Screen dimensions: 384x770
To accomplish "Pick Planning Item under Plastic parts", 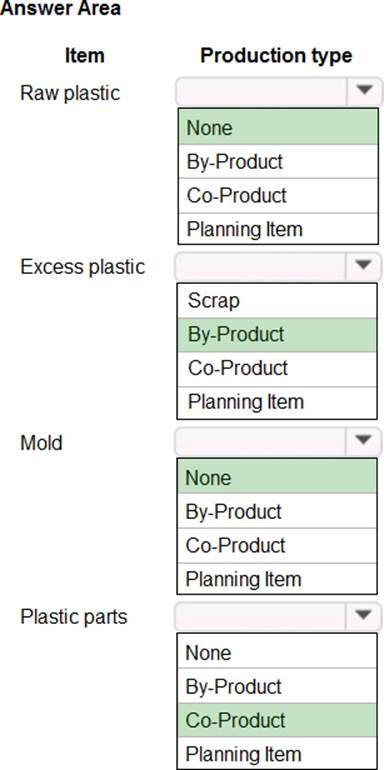I will [278, 753].
